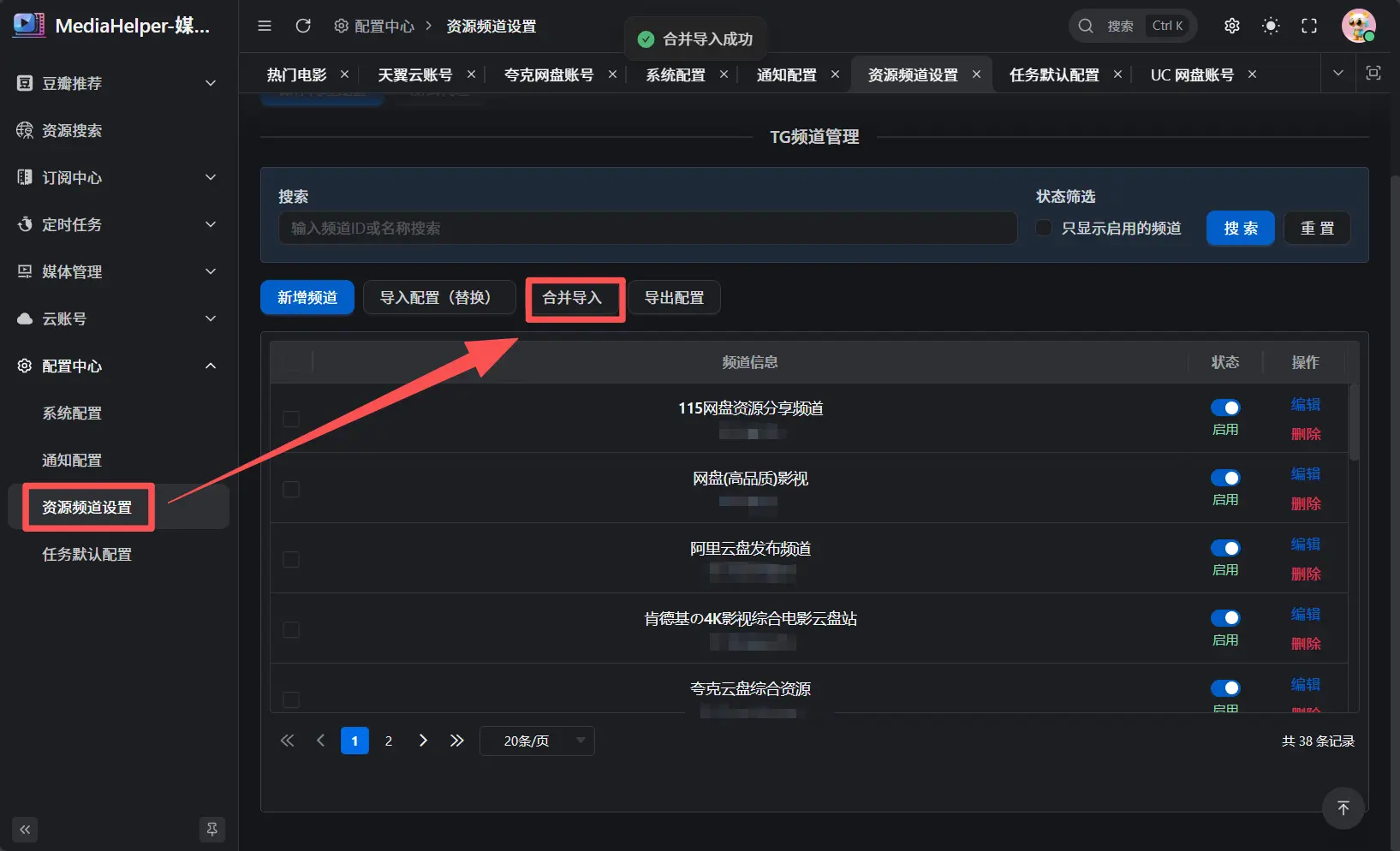Select the checkbox for 网盘(高品质)影视 row
1400x851 pixels.
point(291,489)
